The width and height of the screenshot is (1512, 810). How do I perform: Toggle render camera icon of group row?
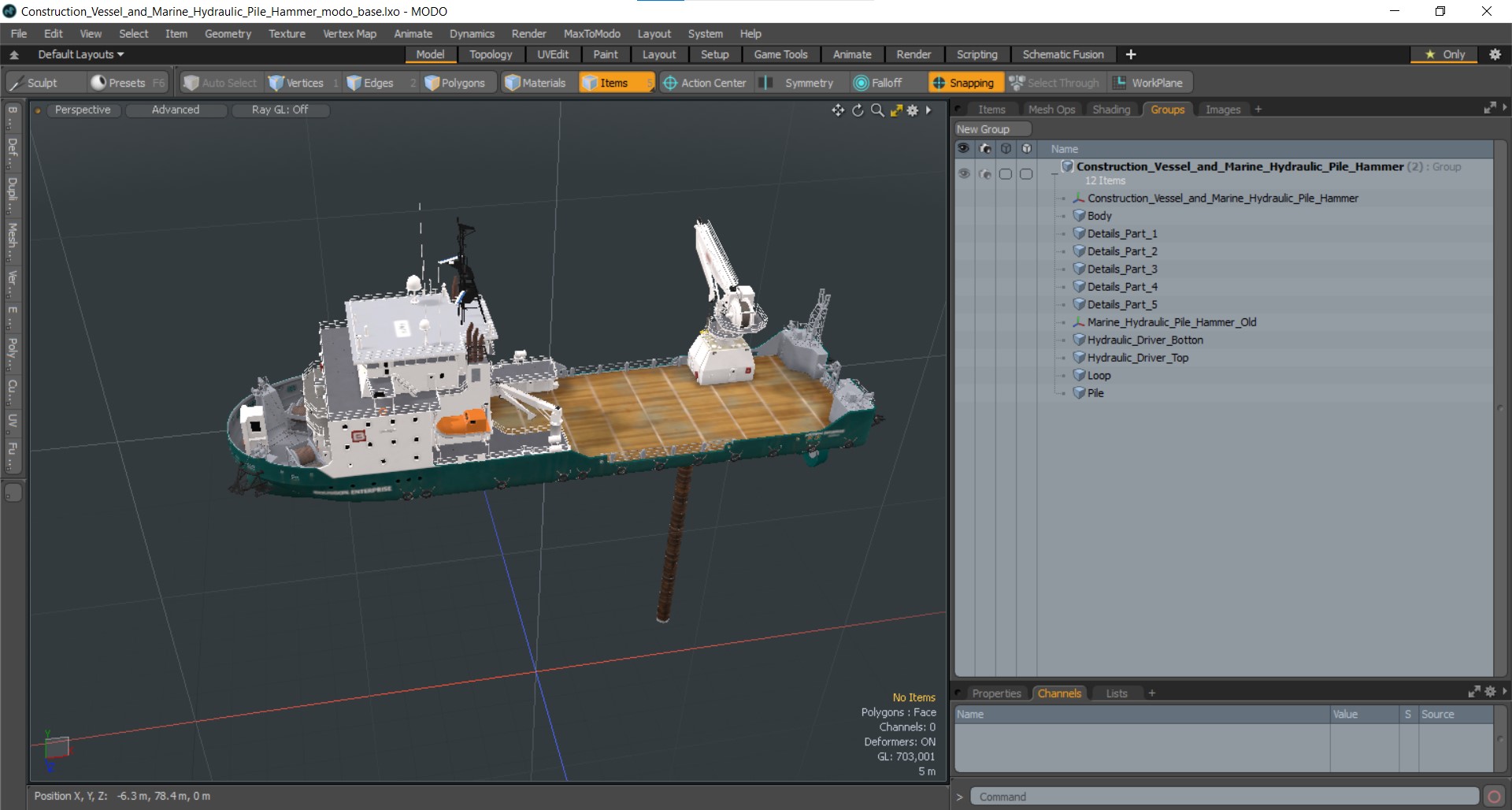pyautogui.click(x=984, y=173)
